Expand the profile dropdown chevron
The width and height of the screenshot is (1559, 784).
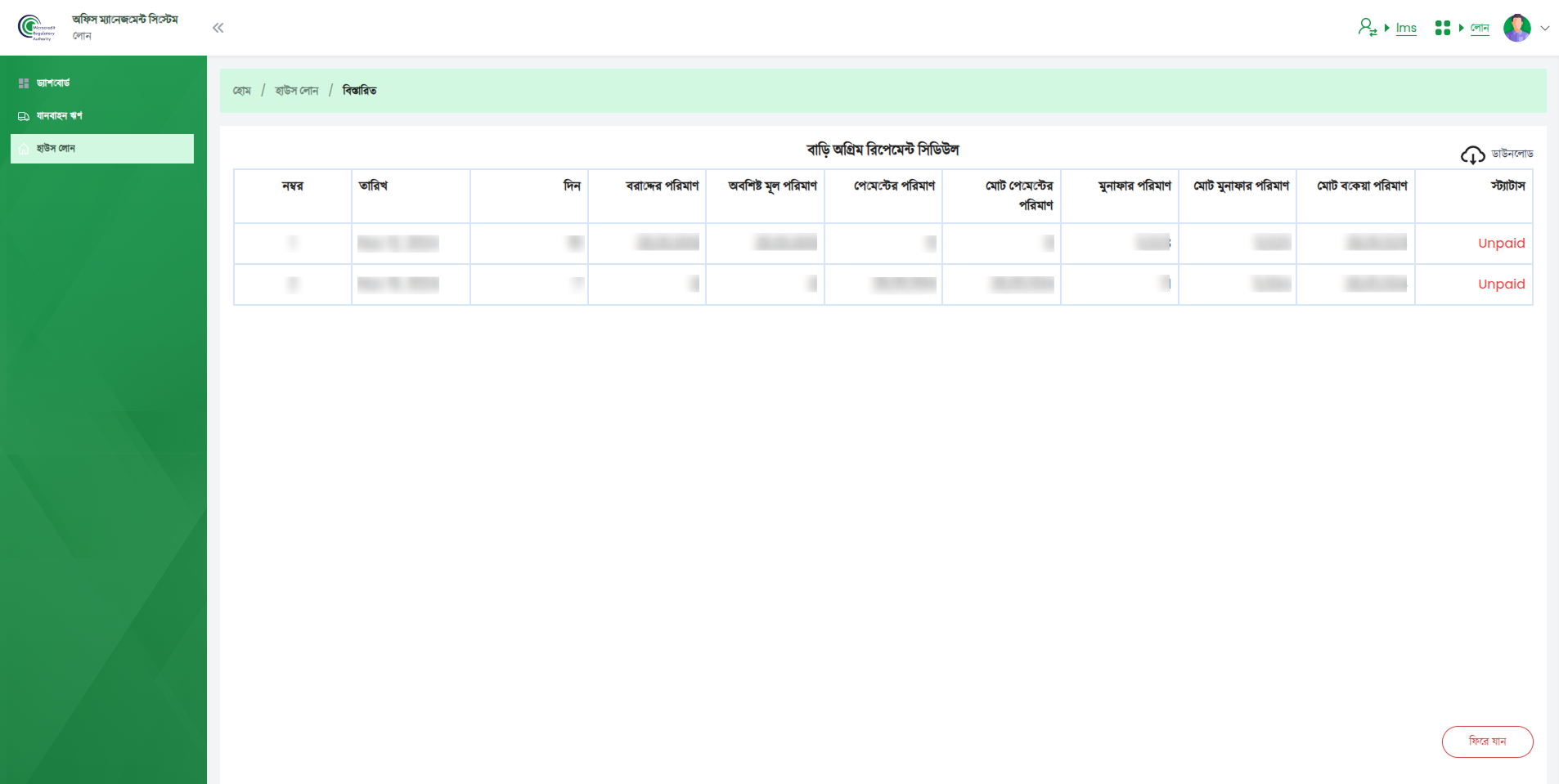pos(1545,28)
